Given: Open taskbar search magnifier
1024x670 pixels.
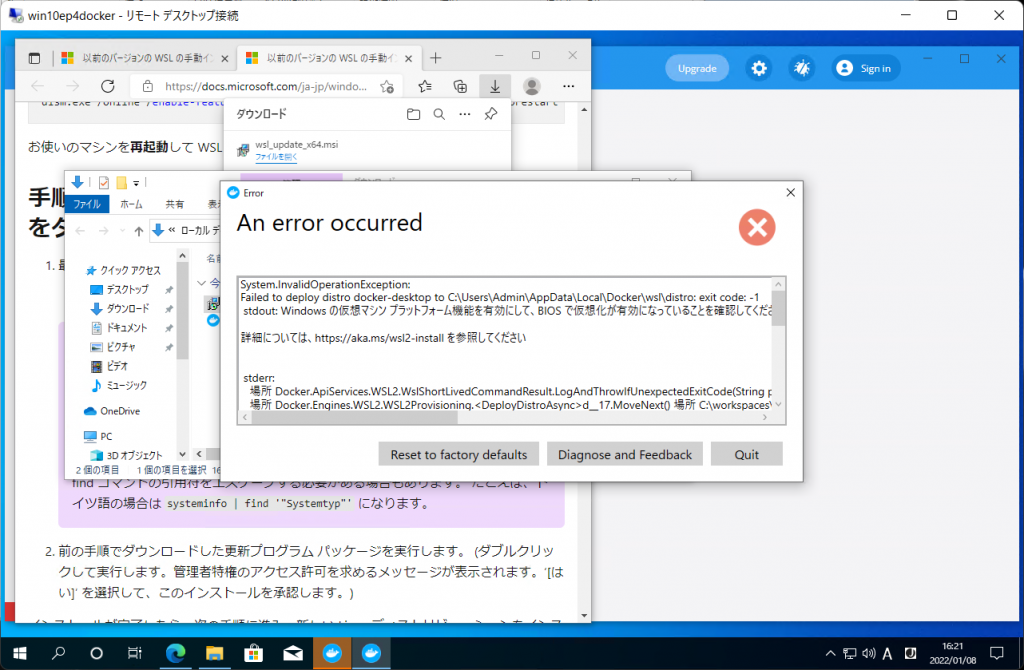Looking at the screenshot, I should coord(59,653).
